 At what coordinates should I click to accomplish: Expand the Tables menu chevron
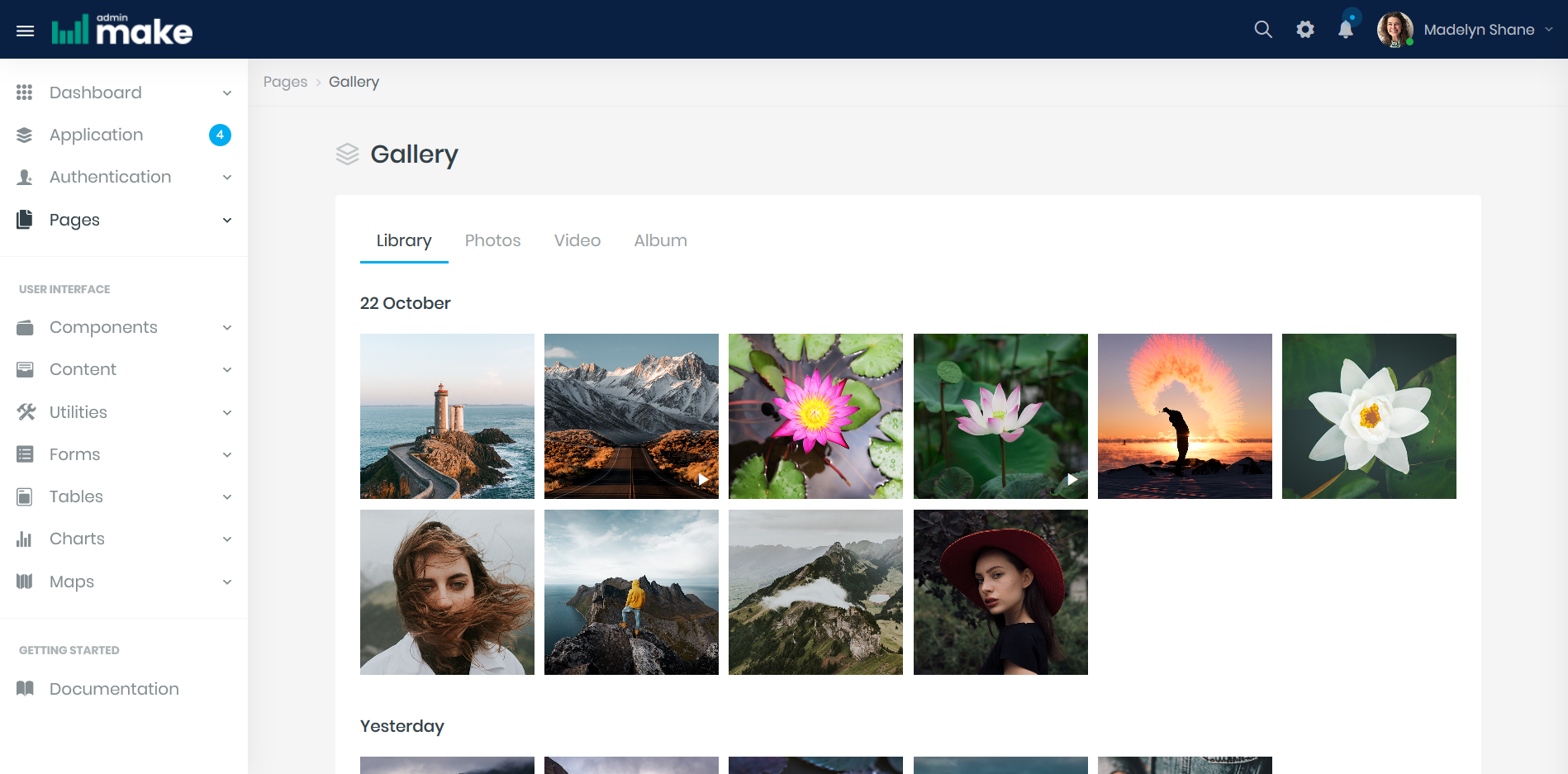click(227, 497)
